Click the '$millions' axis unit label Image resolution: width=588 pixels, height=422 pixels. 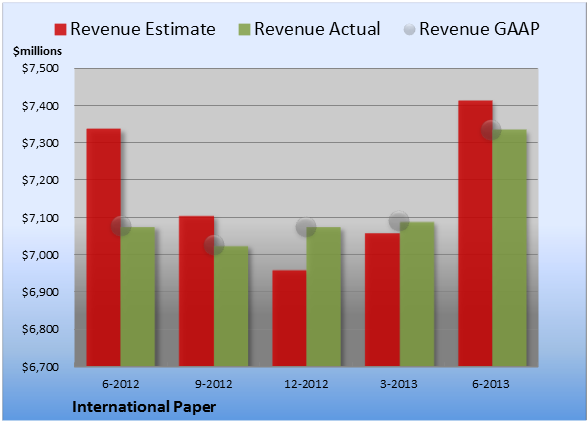point(38,51)
